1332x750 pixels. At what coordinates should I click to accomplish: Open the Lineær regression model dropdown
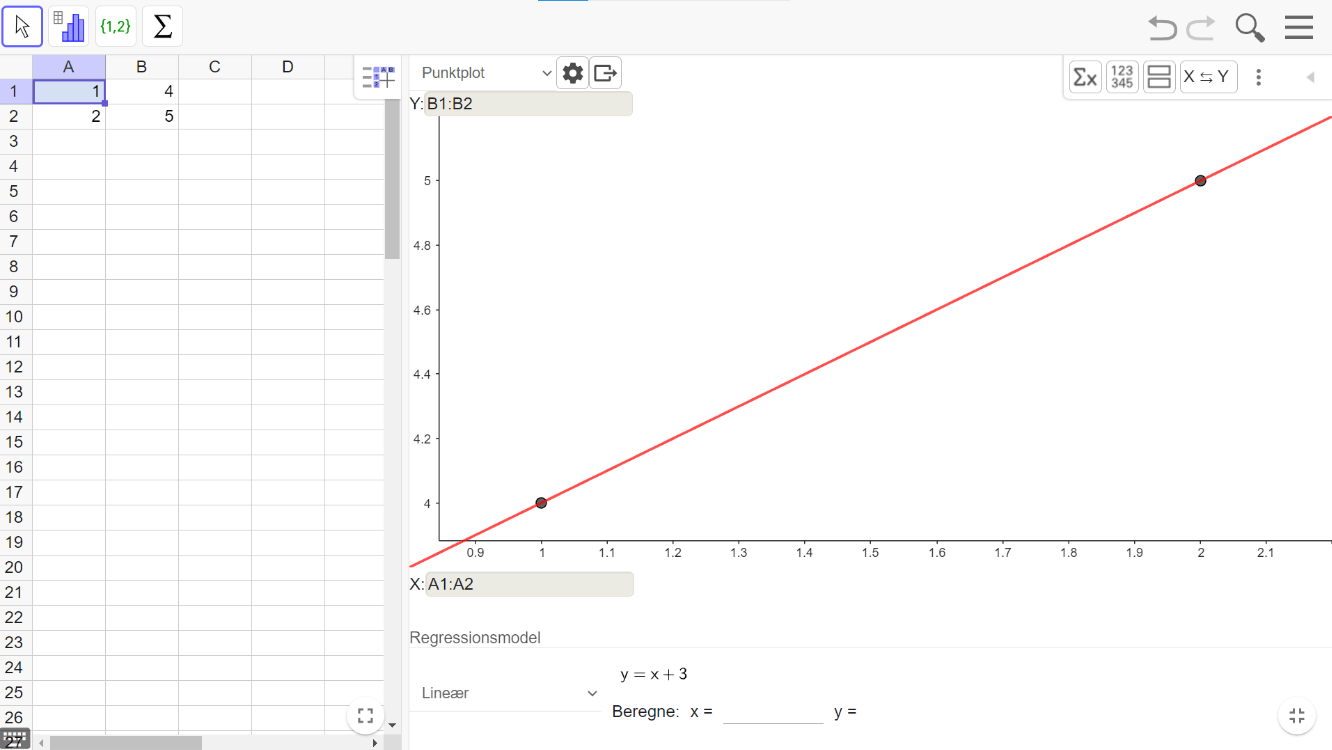tap(509, 693)
